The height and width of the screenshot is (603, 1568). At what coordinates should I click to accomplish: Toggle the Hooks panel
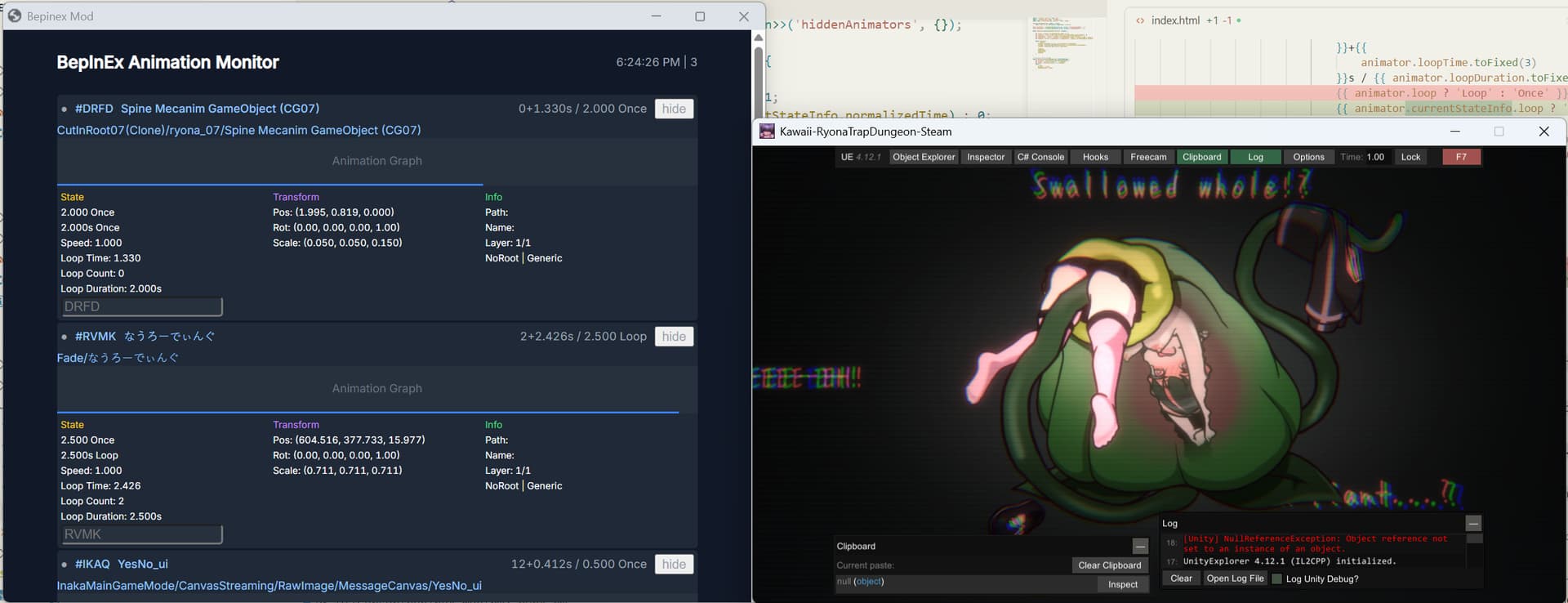(1095, 157)
